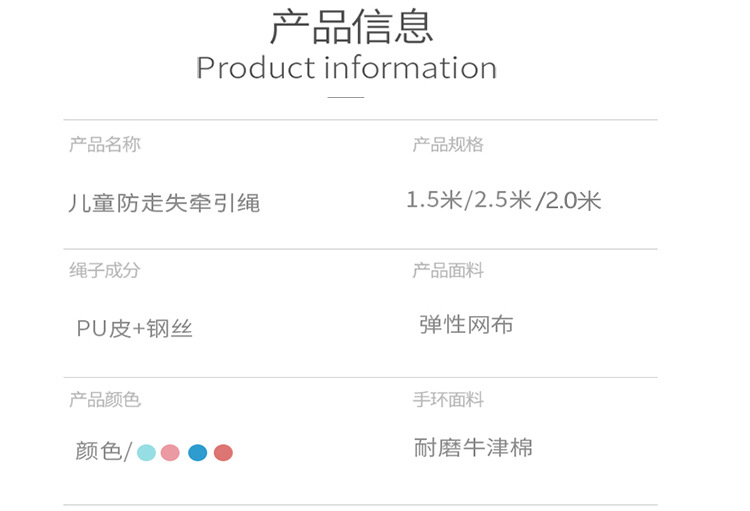
Task: Select the 1.5米 size option
Action: (436, 200)
